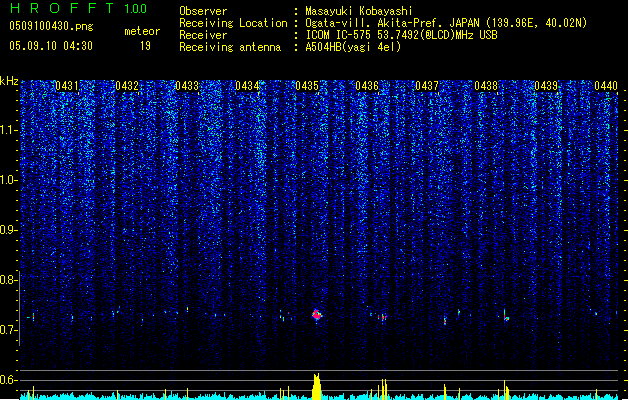Click the kHz axis unit label
The width and height of the screenshot is (629, 400).
(9, 81)
